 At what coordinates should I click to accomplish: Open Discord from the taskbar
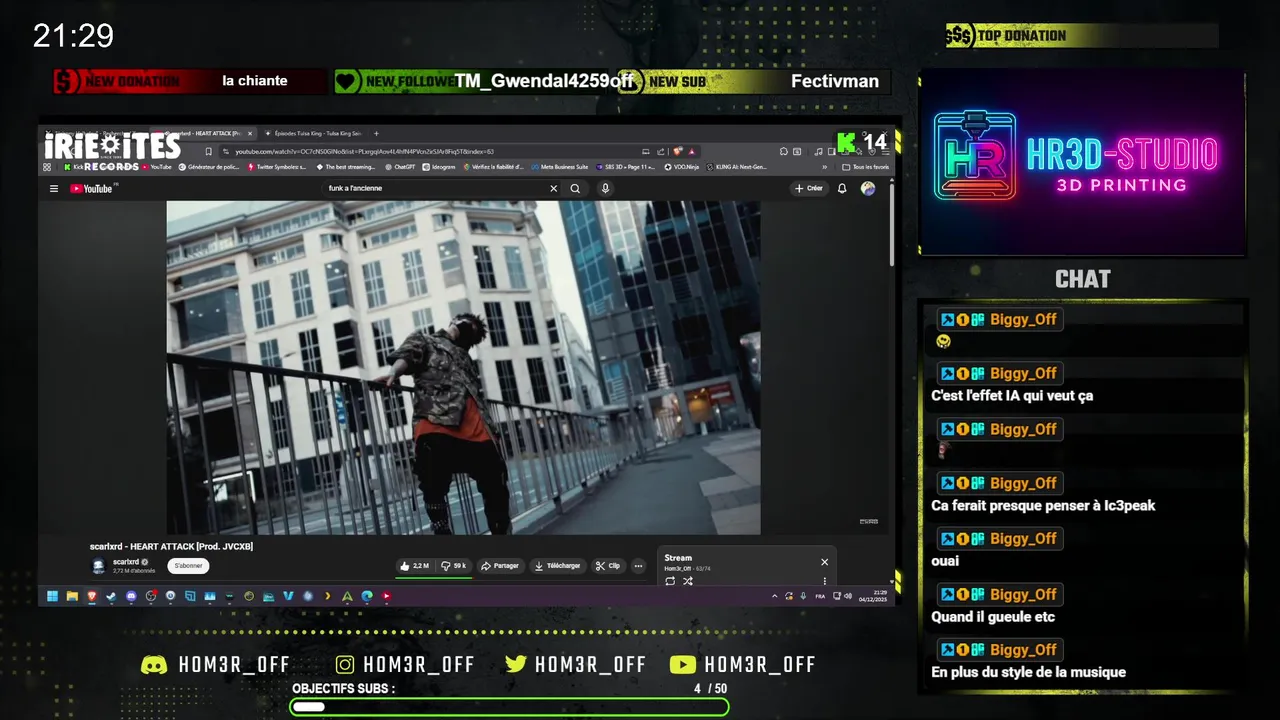(131, 596)
